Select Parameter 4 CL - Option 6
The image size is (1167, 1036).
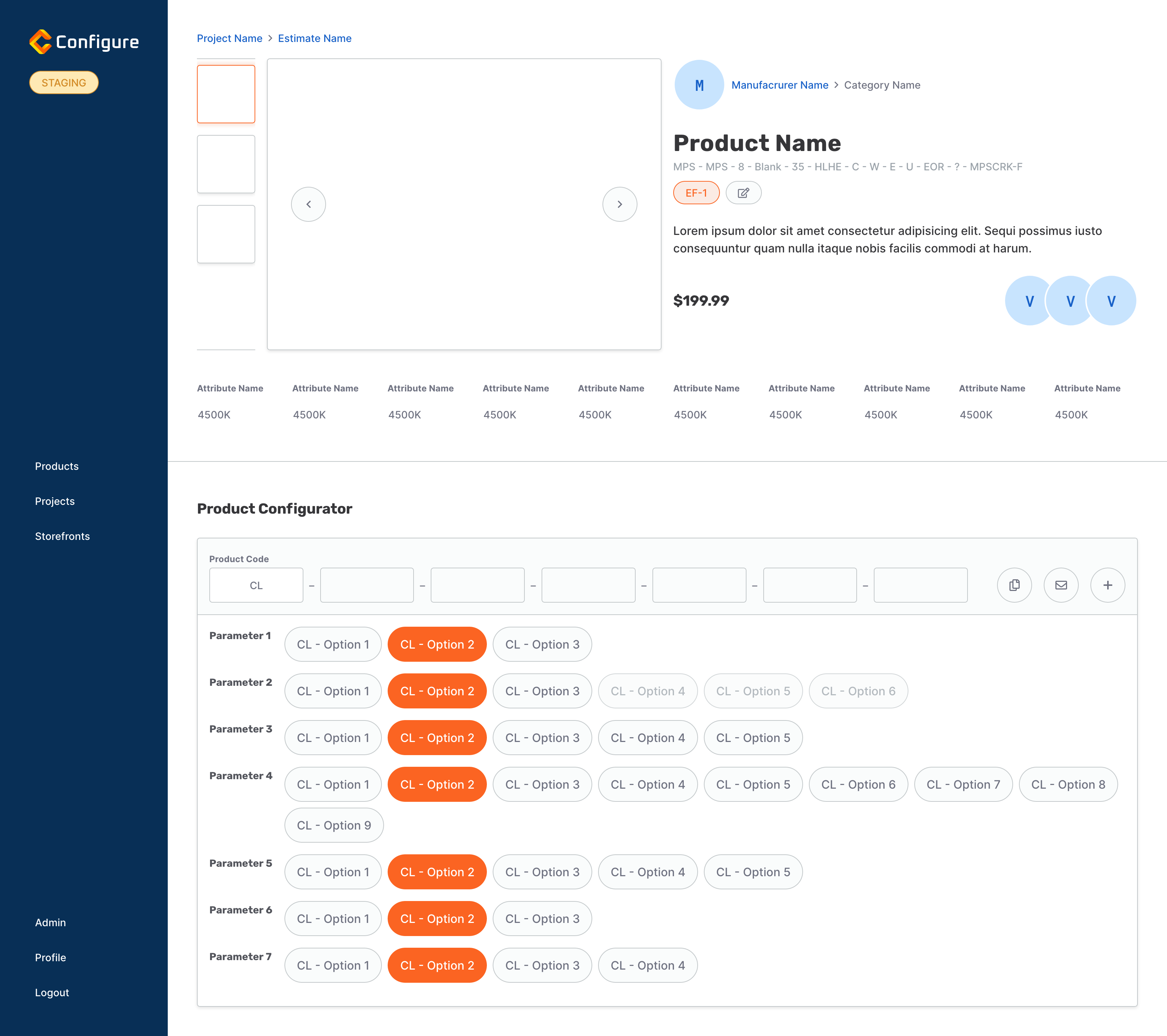pos(858,785)
